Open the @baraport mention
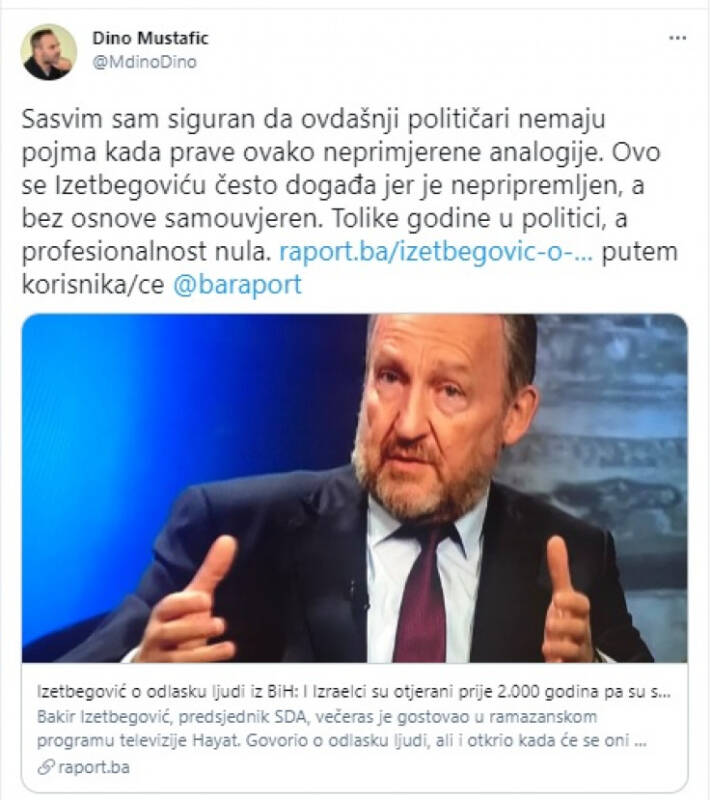The image size is (711, 800). pos(238,285)
